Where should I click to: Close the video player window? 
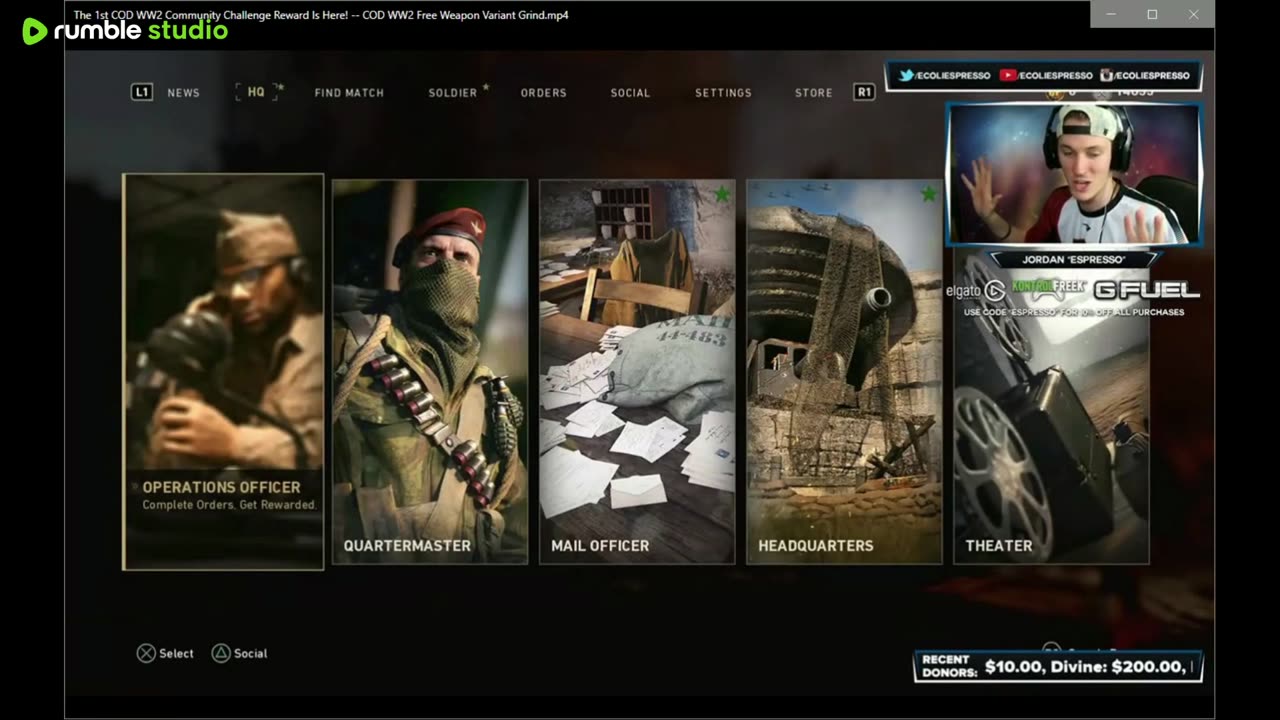1193,14
